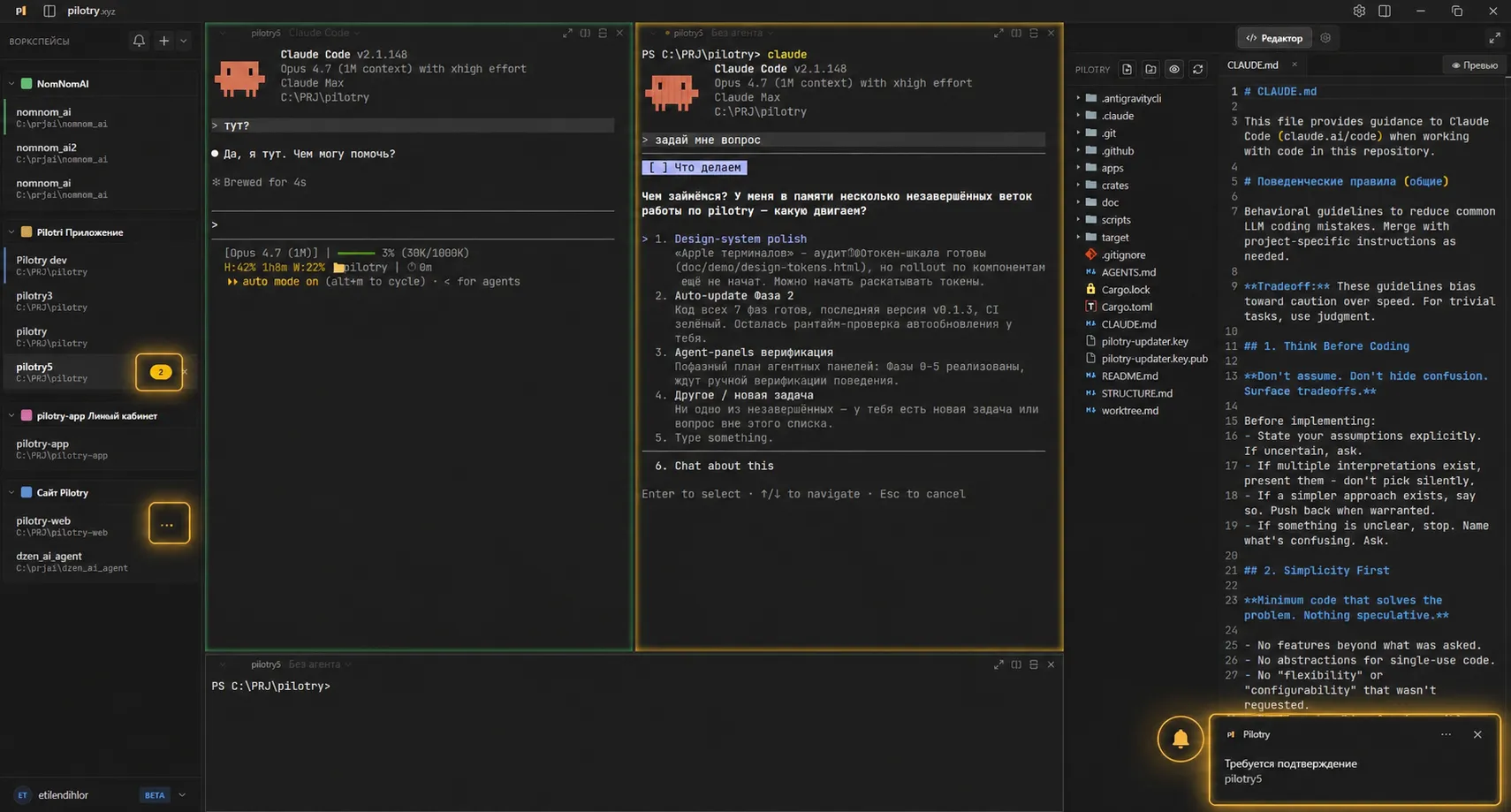
Task: Close the Claude Code terminal pane
Action: pyautogui.click(x=619, y=33)
